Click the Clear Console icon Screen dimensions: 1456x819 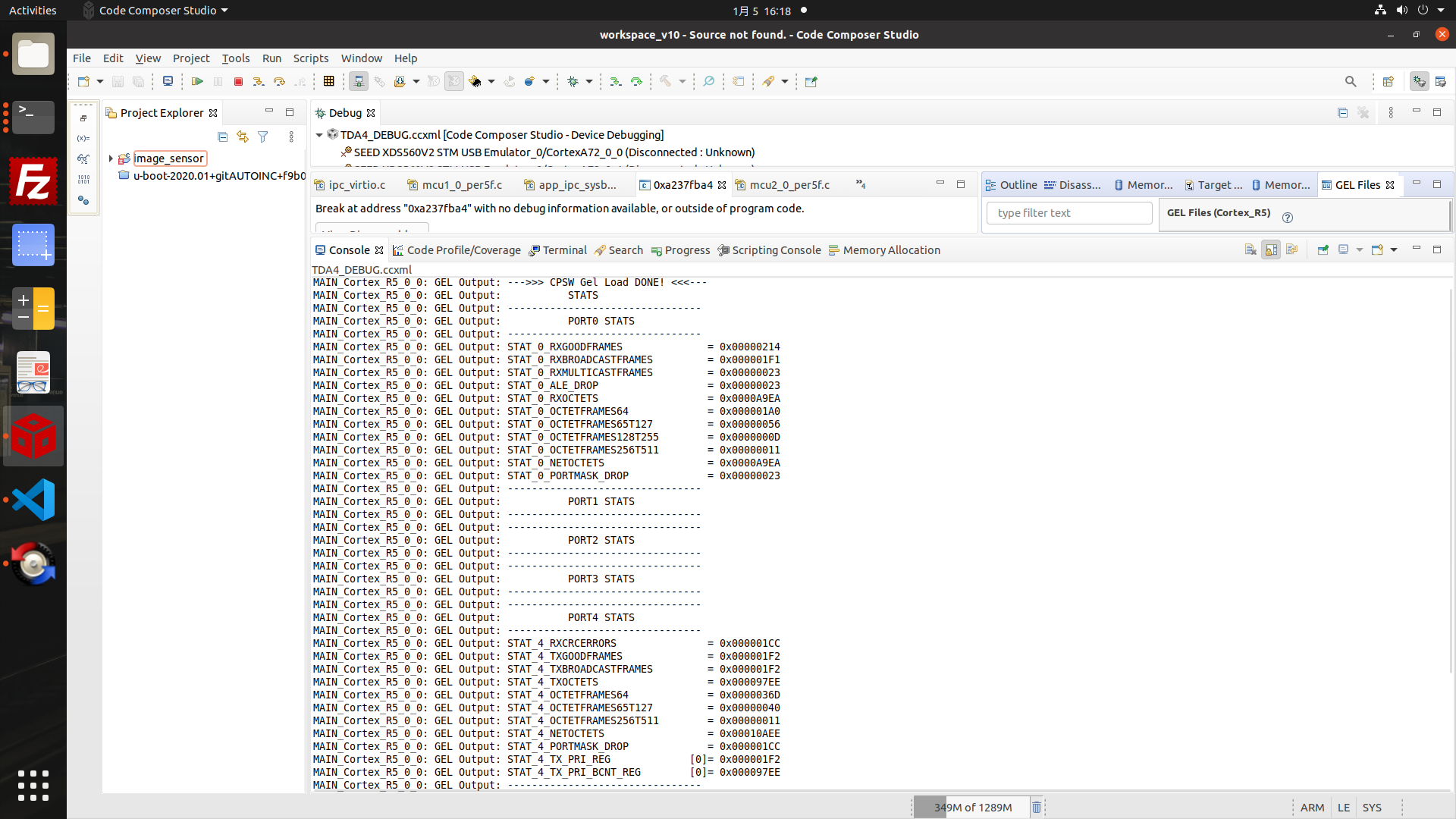(1250, 250)
